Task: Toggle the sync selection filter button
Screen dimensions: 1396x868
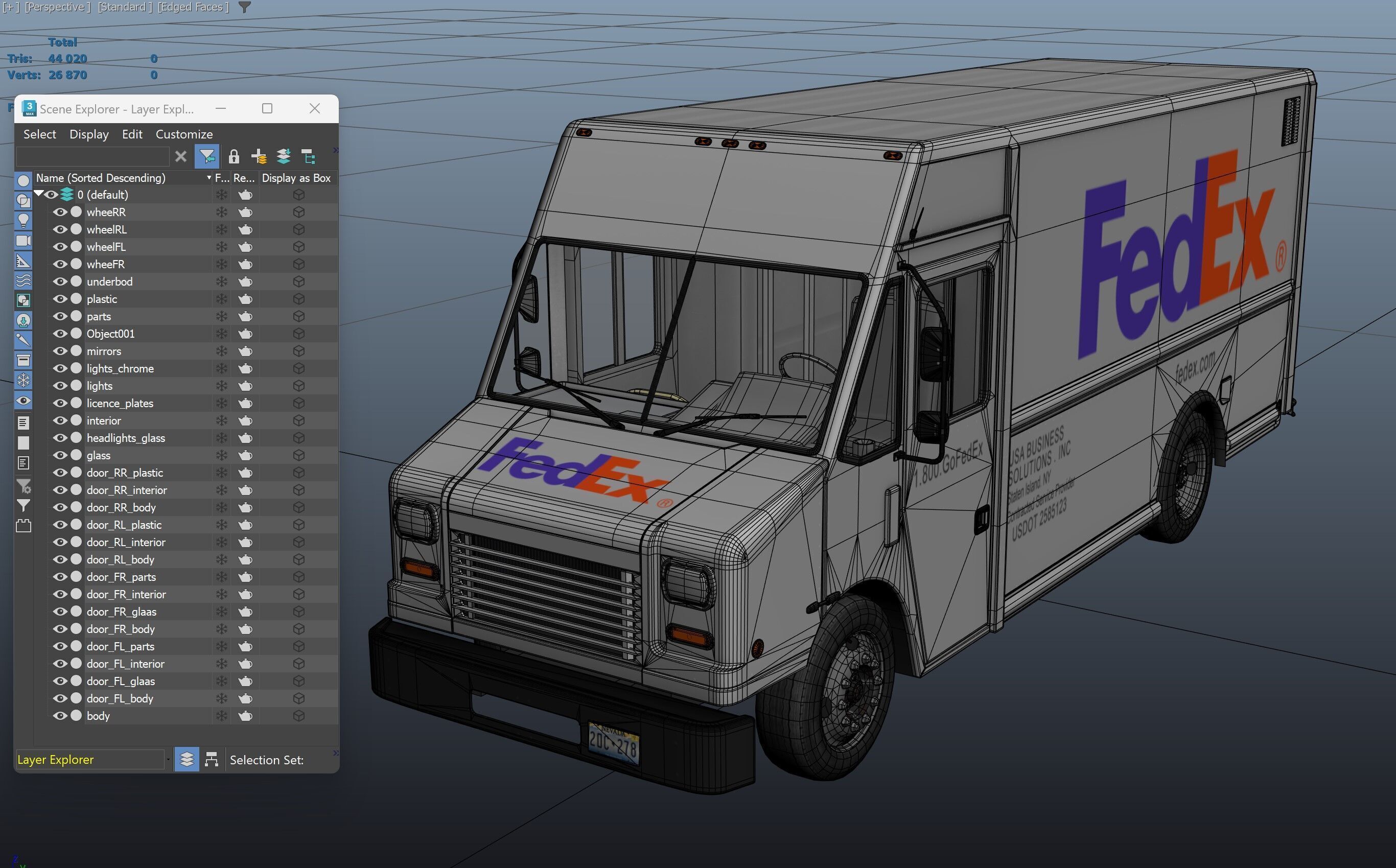Action: (x=207, y=157)
